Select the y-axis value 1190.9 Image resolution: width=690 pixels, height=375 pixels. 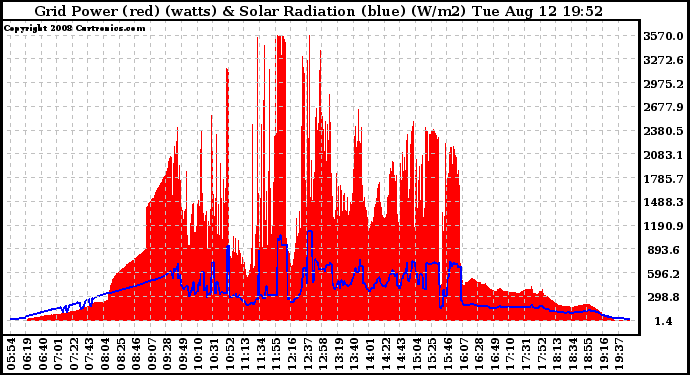point(663,226)
